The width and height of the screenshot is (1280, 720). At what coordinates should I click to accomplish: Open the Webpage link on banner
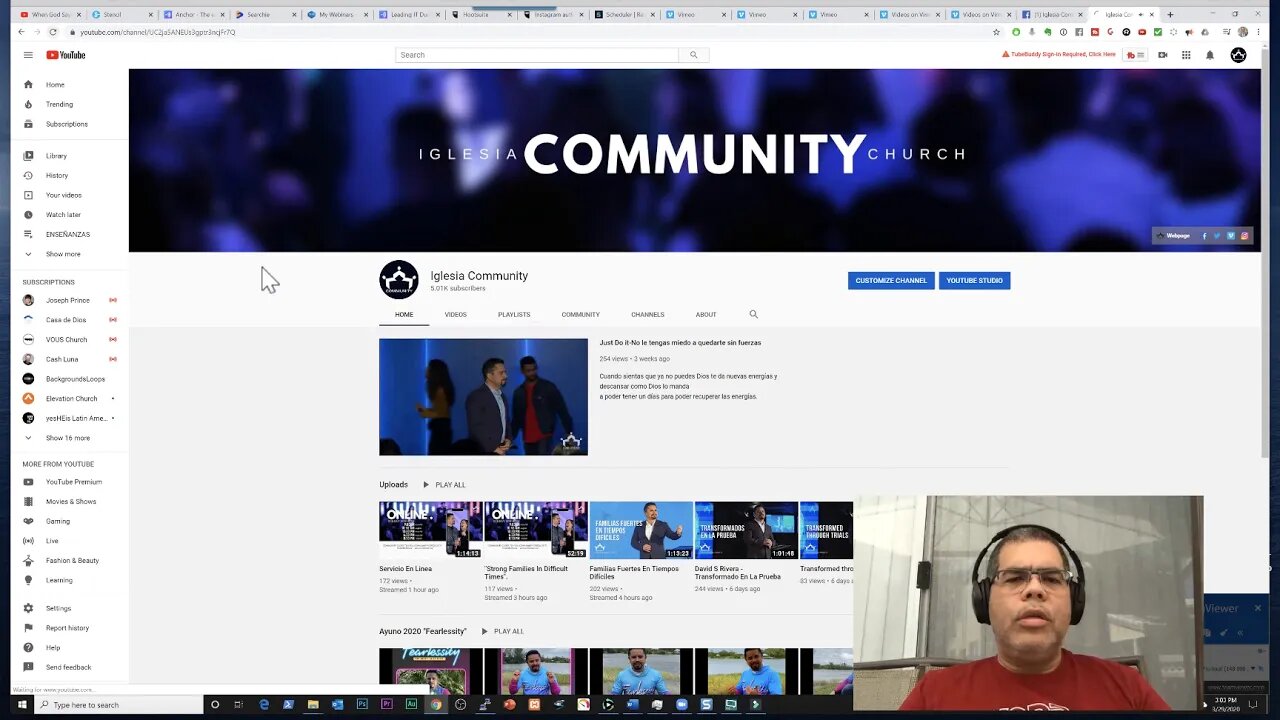point(1173,236)
